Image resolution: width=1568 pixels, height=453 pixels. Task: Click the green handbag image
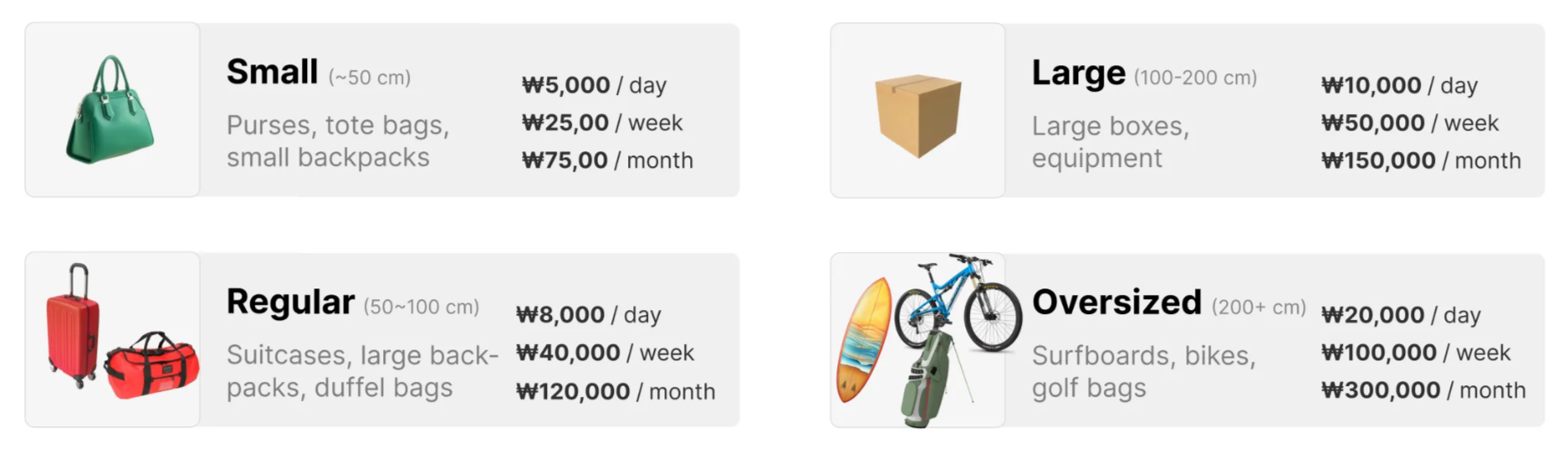tap(111, 109)
